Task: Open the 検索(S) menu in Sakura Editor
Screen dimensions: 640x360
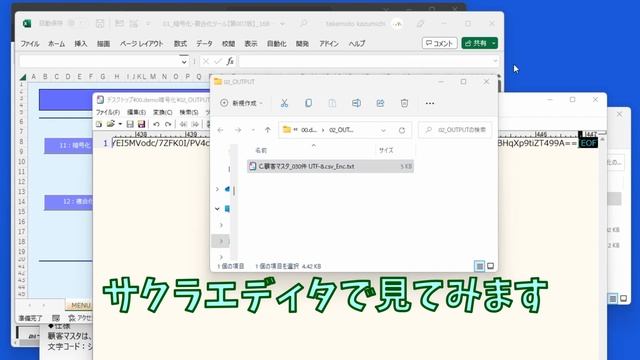Action: click(x=189, y=112)
